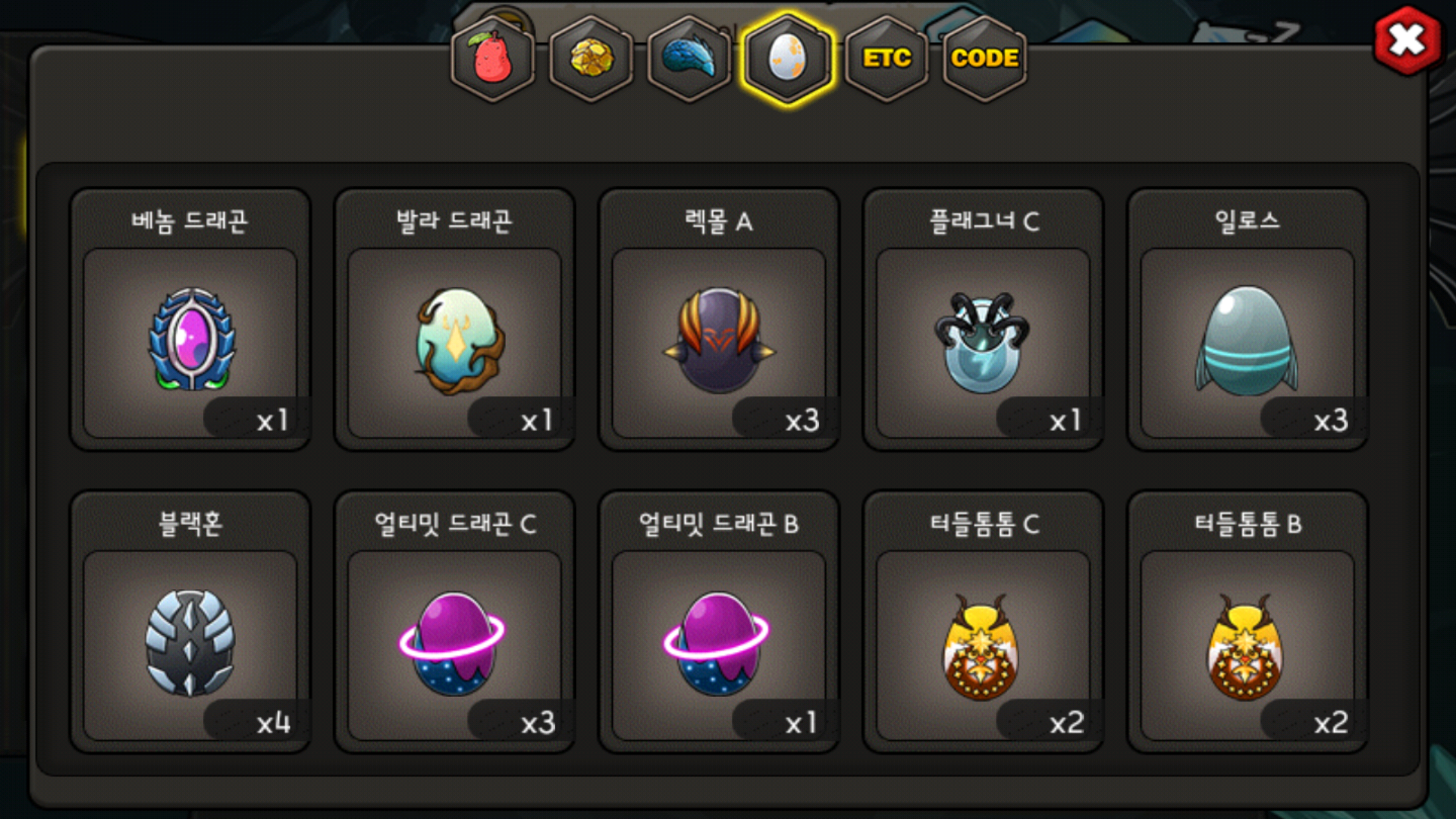Image resolution: width=1456 pixels, height=819 pixels.
Task: Open the CODE tab
Action: pyautogui.click(x=984, y=59)
